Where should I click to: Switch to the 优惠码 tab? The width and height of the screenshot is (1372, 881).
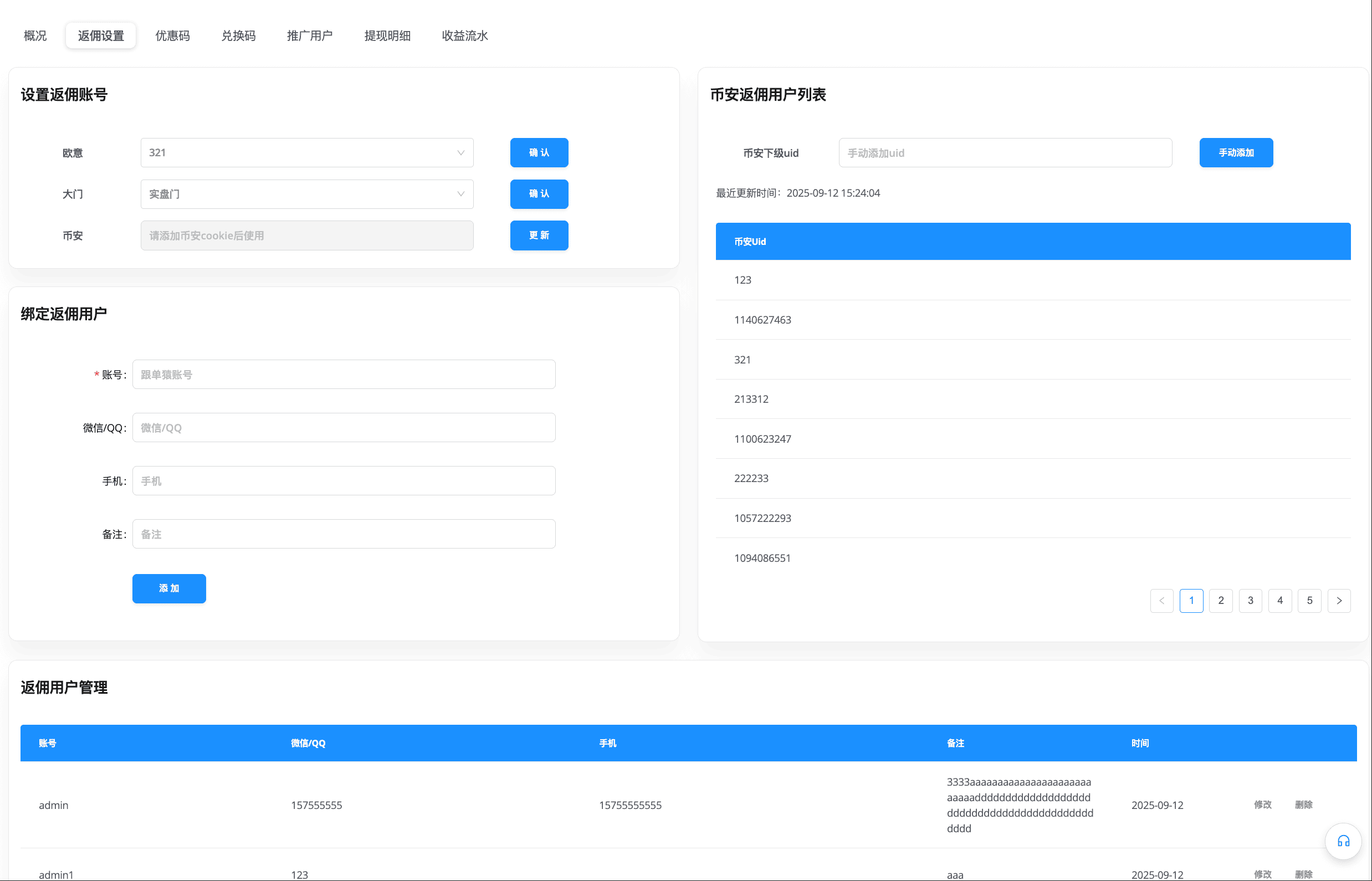[x=172, y=35]
